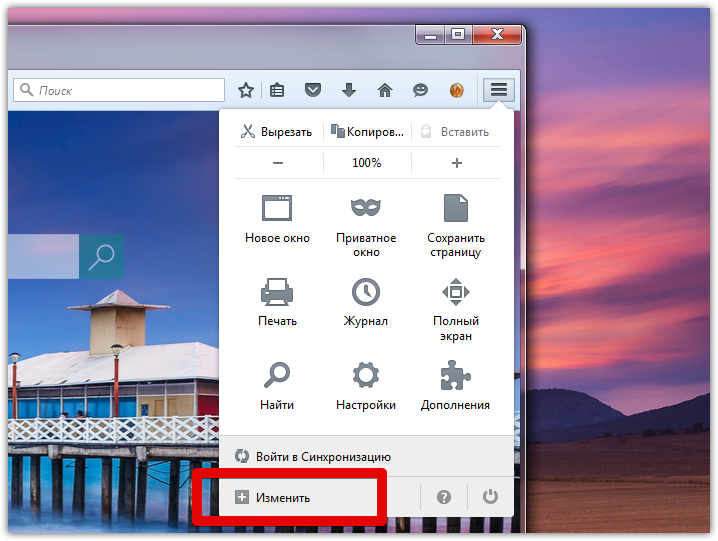The height and width of the screenshot is (541, 718).
Task: Click the chat smiley bubble icon
Action: coord(420,90)
